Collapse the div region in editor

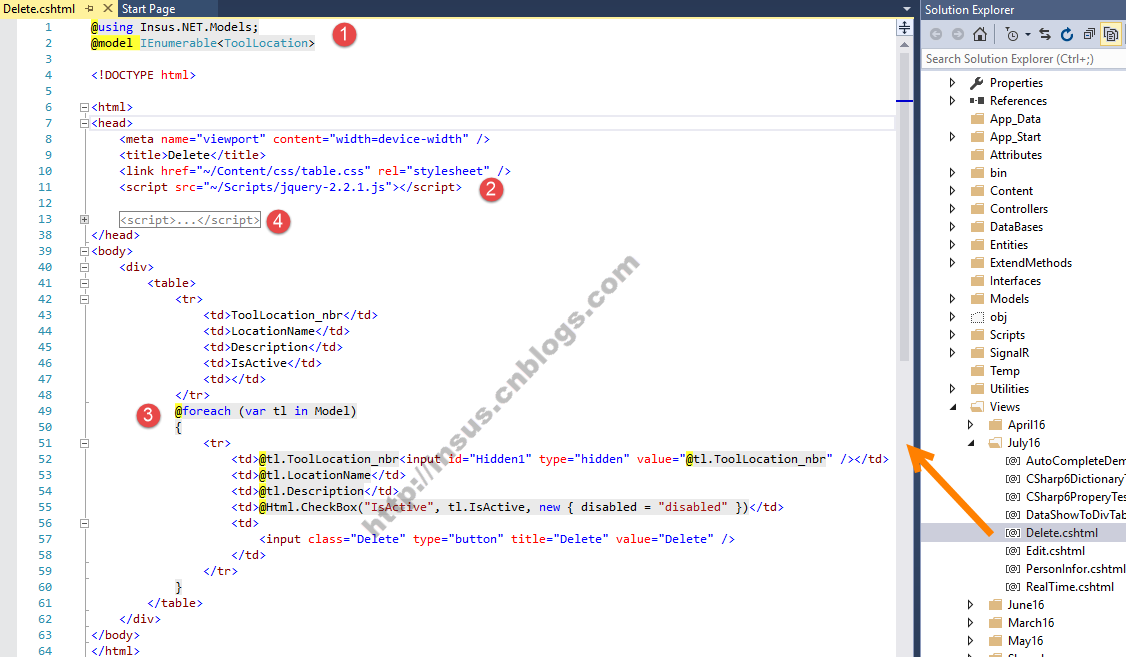click(84, 267)
